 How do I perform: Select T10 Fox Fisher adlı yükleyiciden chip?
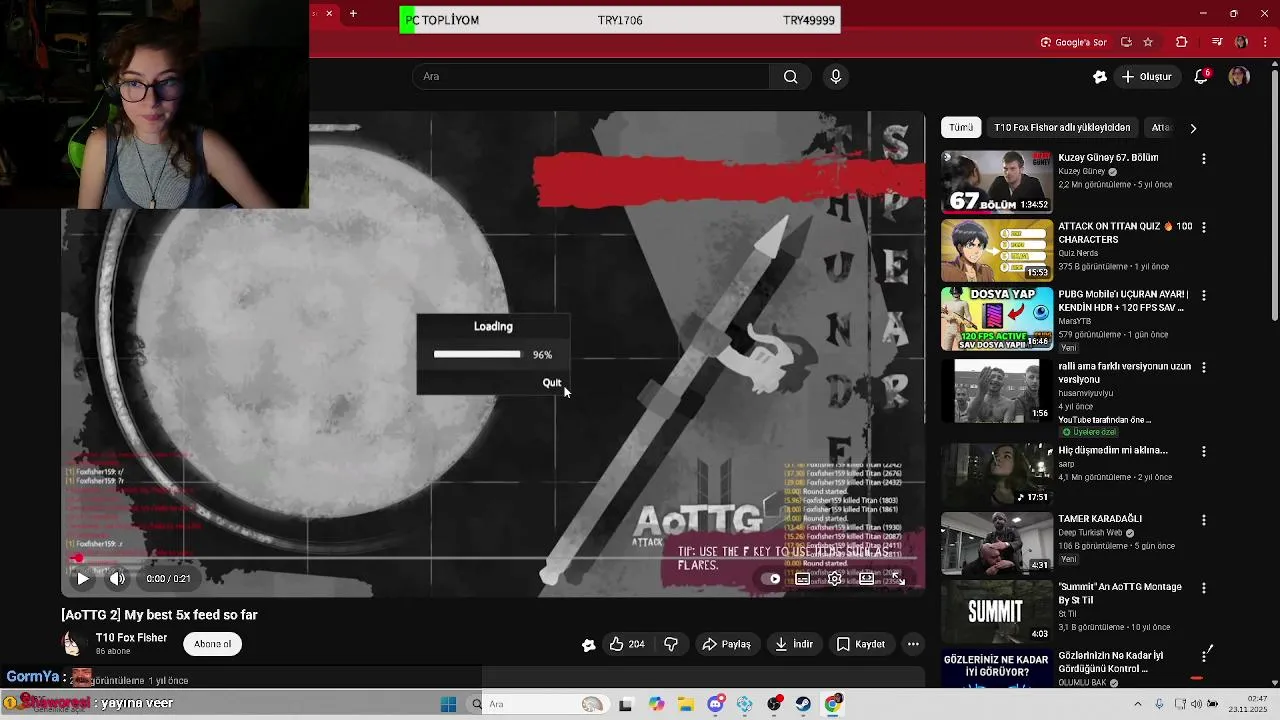[x=1062, y=128]
